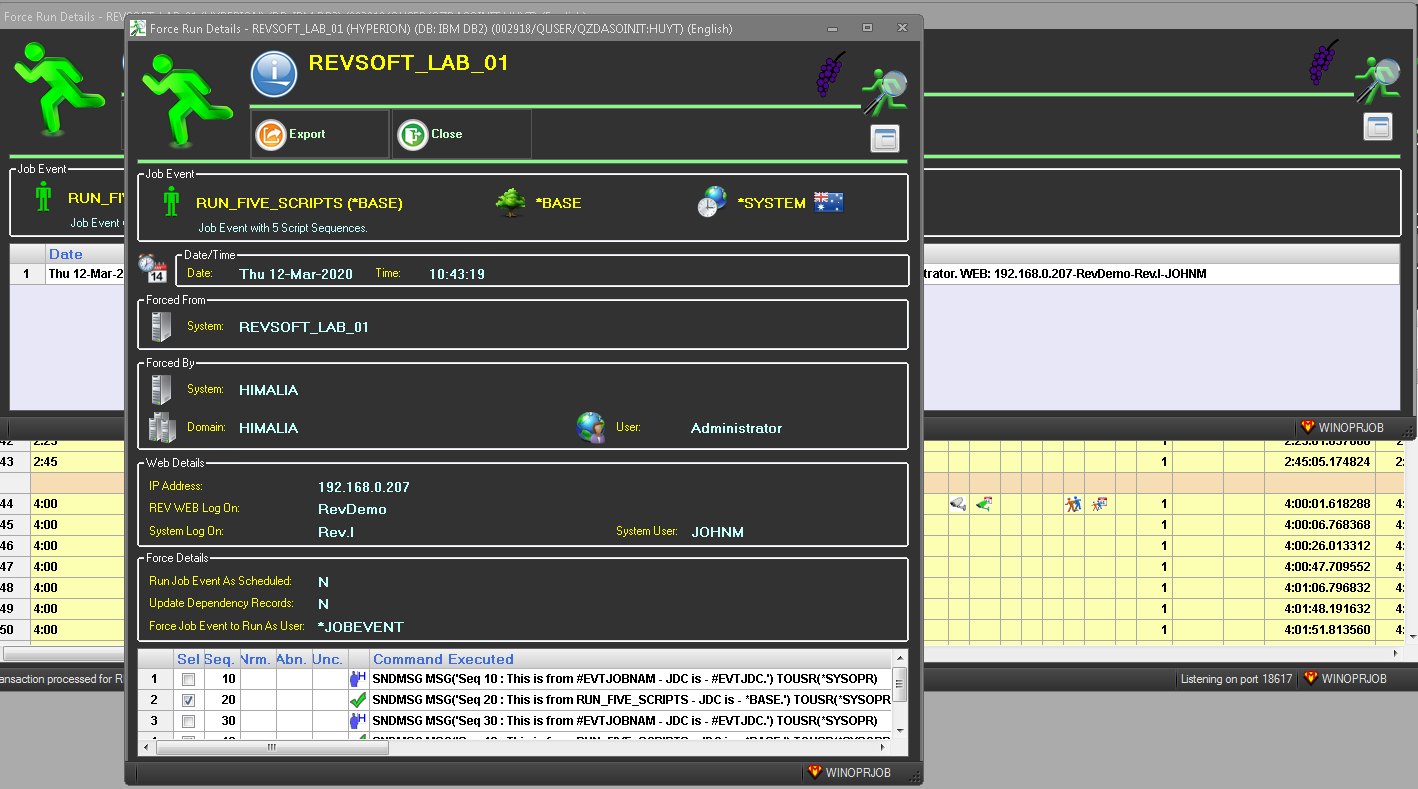Click the window layout icon below the magnifier
This screenshot has width=1418, height=789.
click(x=885, y=139)
